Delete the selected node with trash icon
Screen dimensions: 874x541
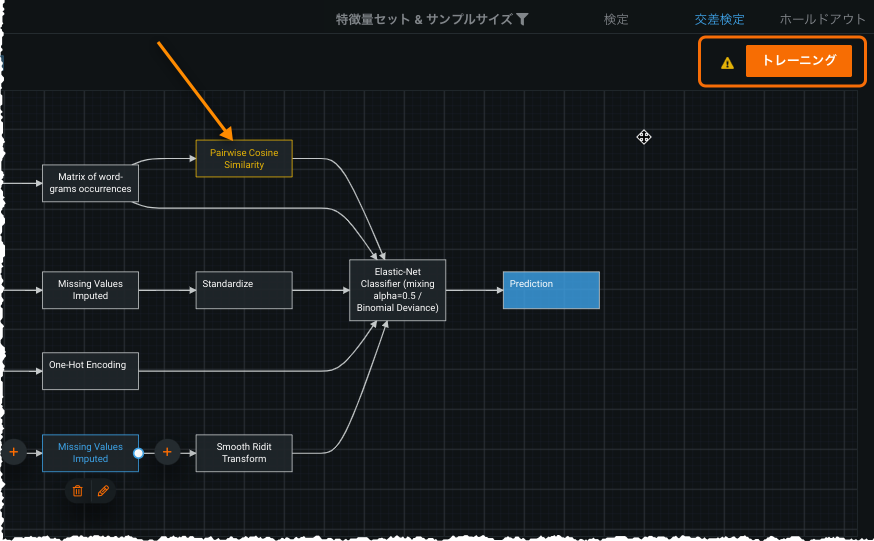click(77, 491)
